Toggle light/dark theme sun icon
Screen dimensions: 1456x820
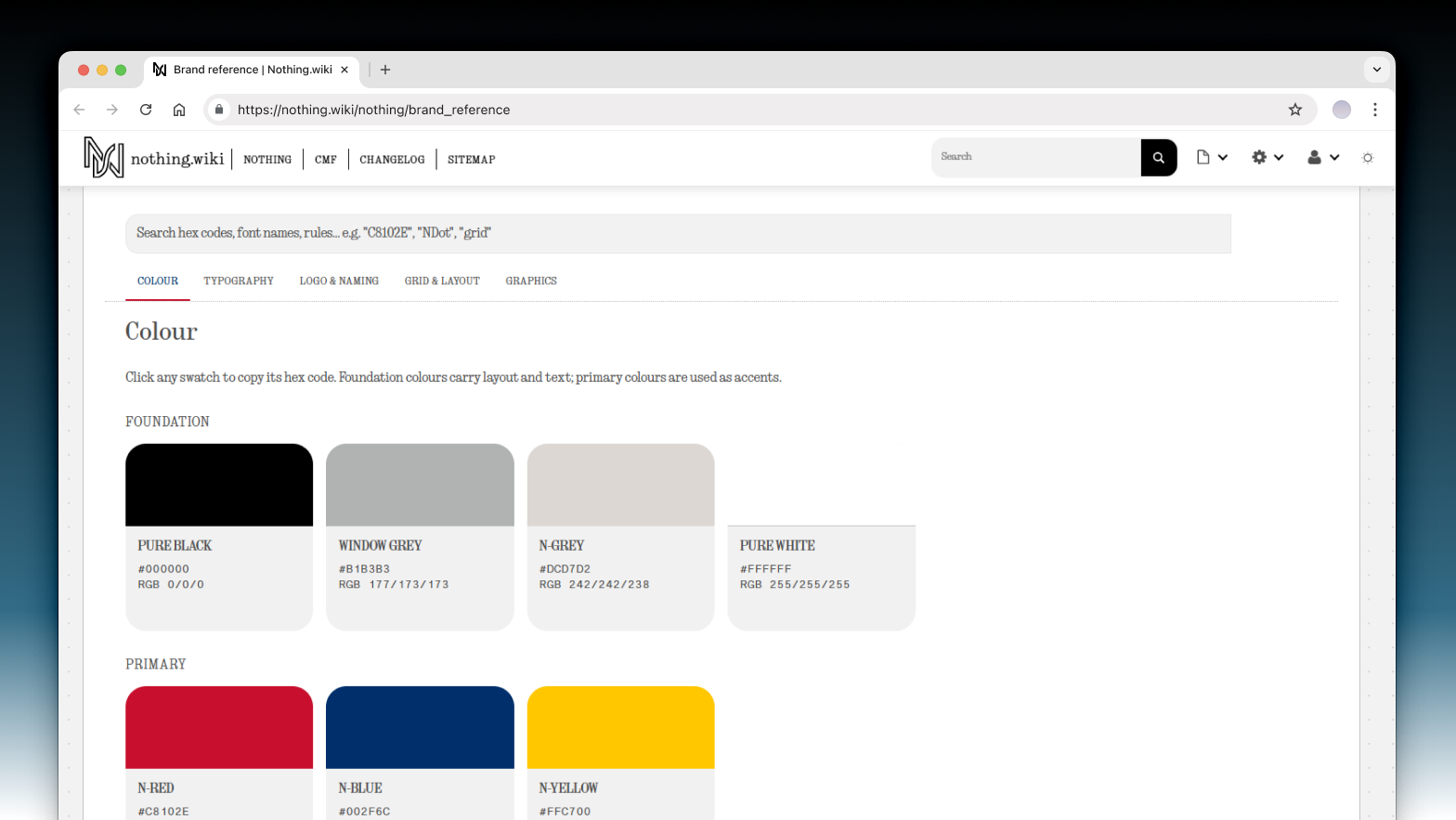[x=1368, y=158]
